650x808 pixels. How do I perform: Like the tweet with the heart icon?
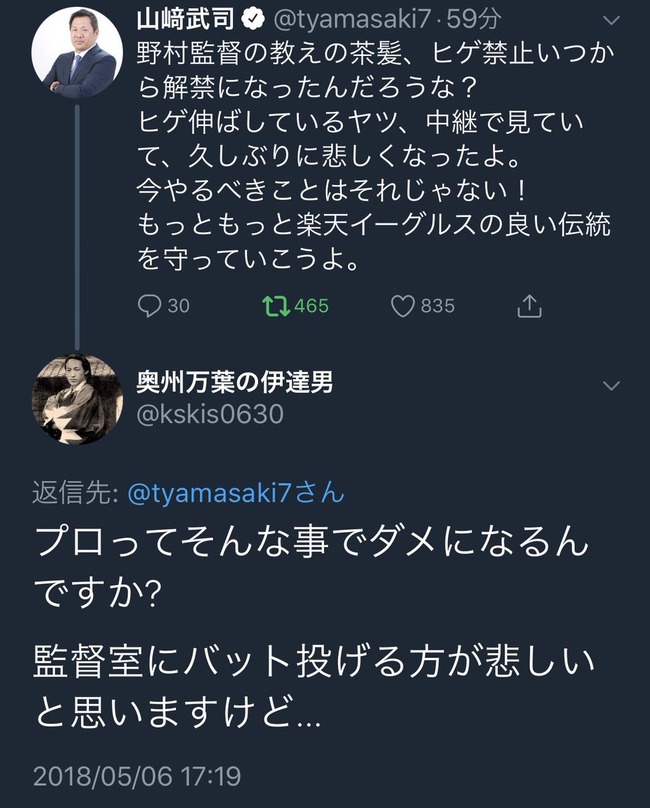tap(402, 306)
